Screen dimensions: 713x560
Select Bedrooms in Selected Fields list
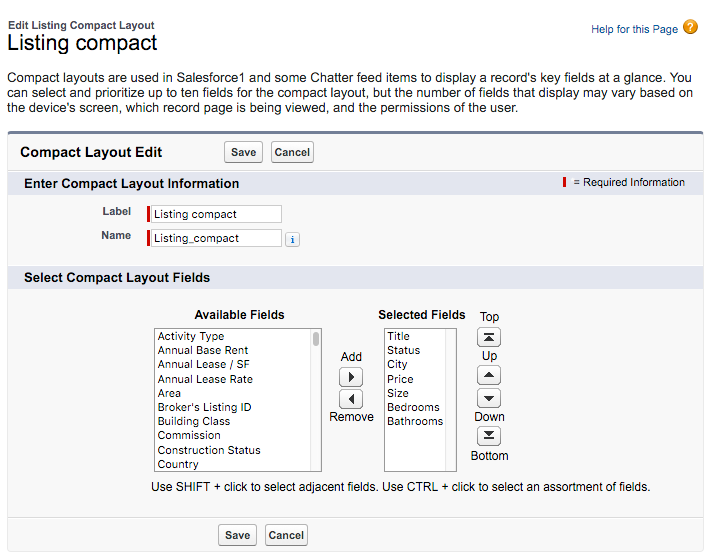pyautogui.click(x=413, y=407)
